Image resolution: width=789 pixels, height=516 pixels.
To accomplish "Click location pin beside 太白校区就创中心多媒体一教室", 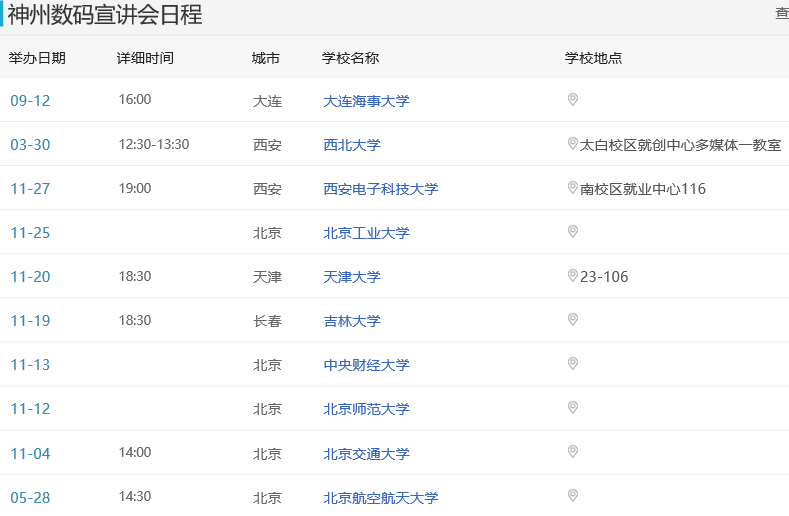I will tap(573, 144).
